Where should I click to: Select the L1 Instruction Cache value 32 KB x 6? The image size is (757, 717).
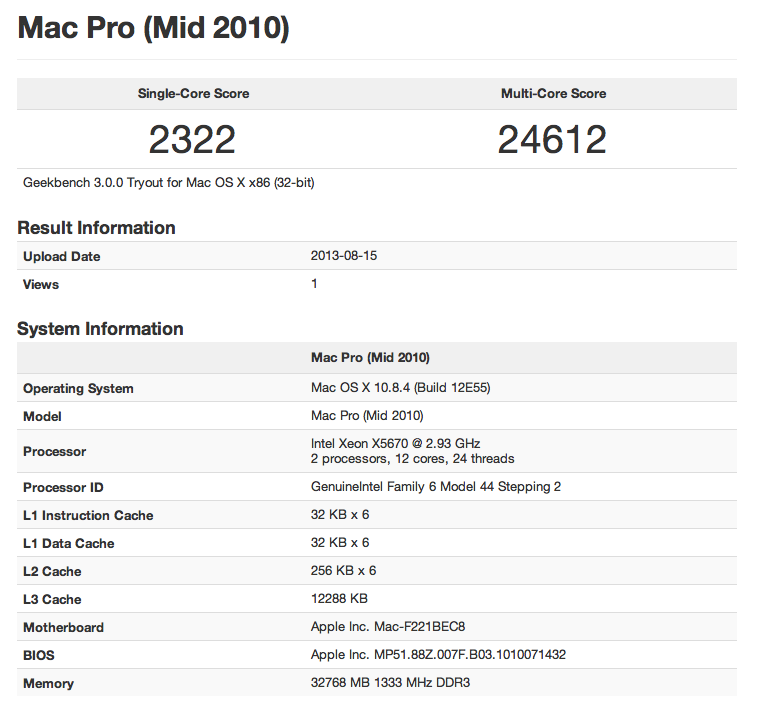point(340,515)
